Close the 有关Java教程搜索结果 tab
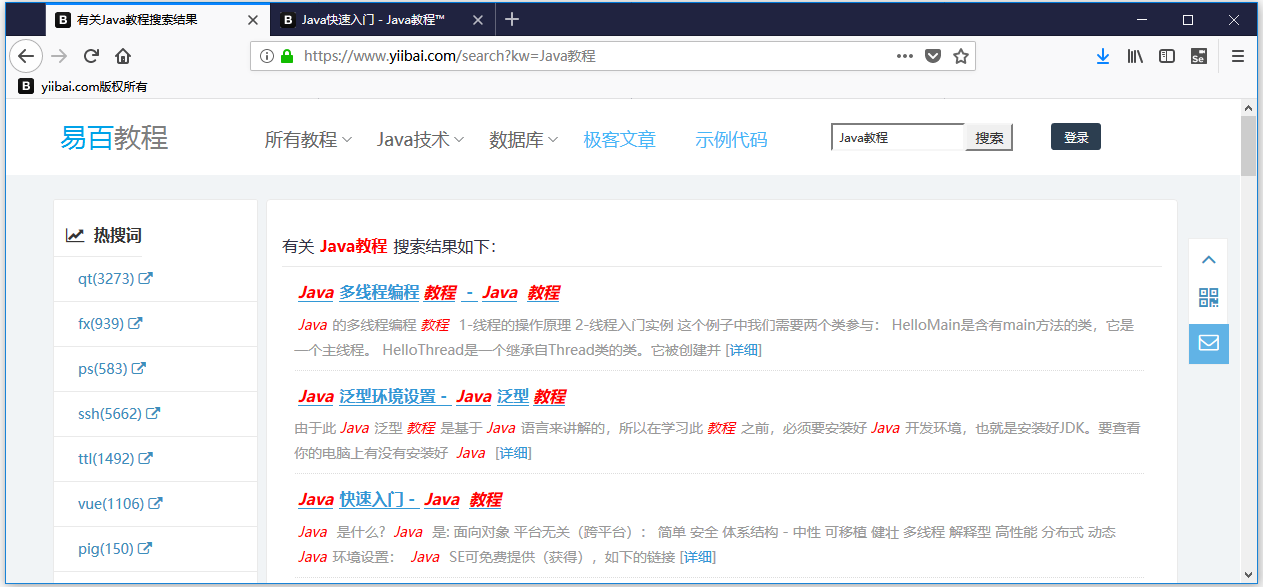Screen dimensions: 1263x587 point(253,19)
